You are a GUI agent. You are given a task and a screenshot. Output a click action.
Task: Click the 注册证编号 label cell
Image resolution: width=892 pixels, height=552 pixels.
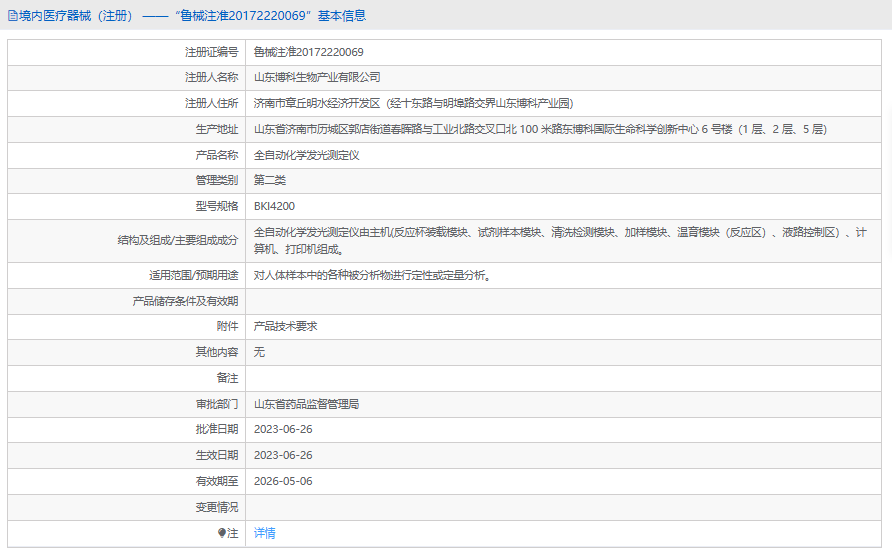click(x=212, y=52)
